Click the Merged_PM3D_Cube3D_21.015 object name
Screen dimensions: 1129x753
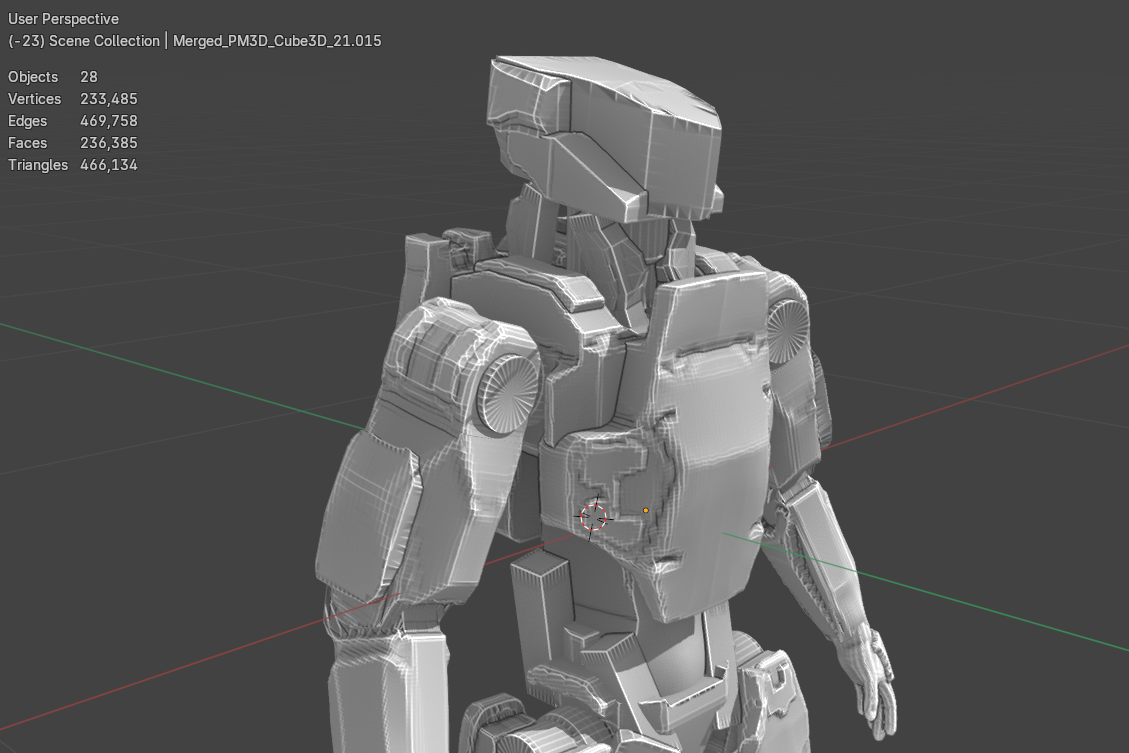277,41
